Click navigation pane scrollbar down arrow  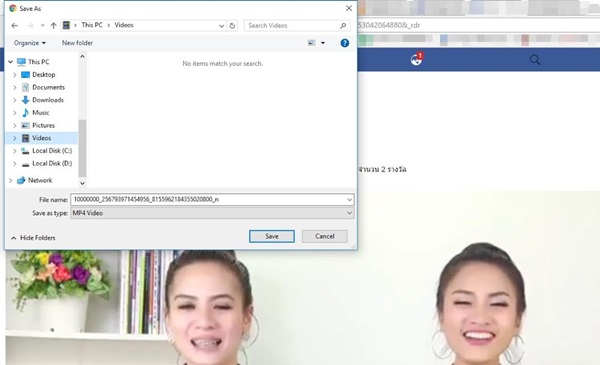point(82,183)
